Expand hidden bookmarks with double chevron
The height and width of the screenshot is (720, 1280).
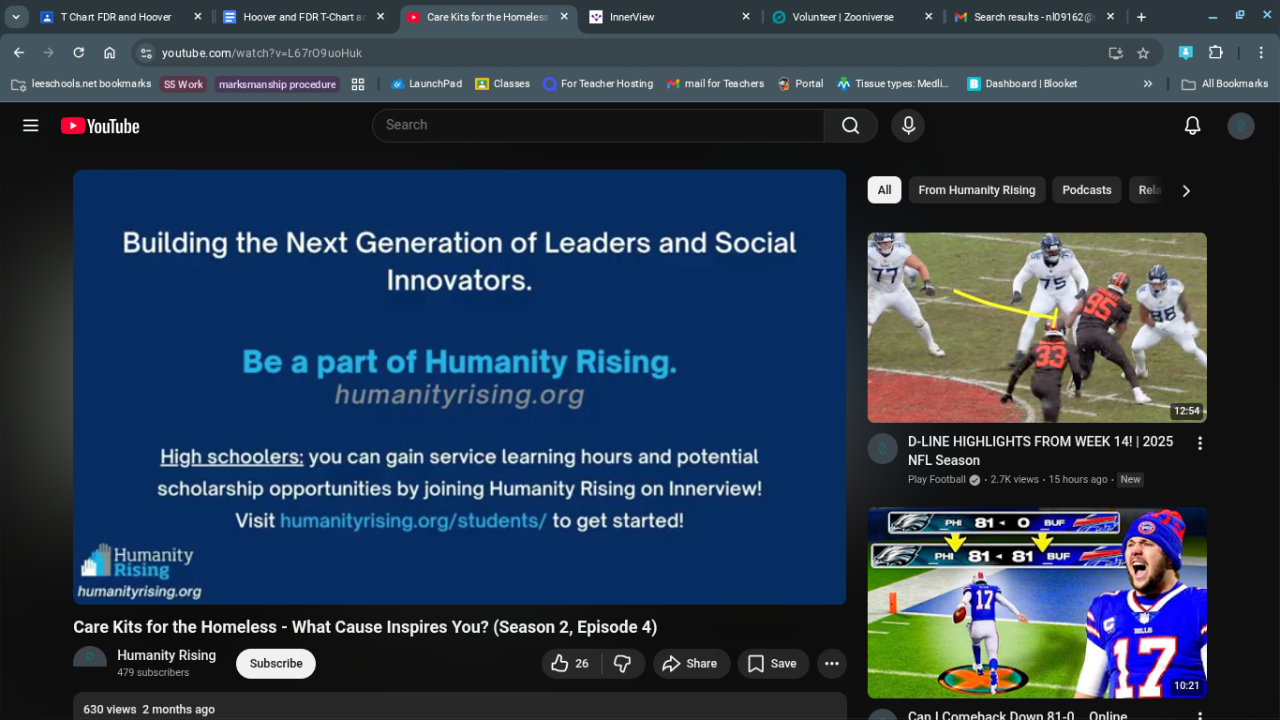(x=1148, y=84)
